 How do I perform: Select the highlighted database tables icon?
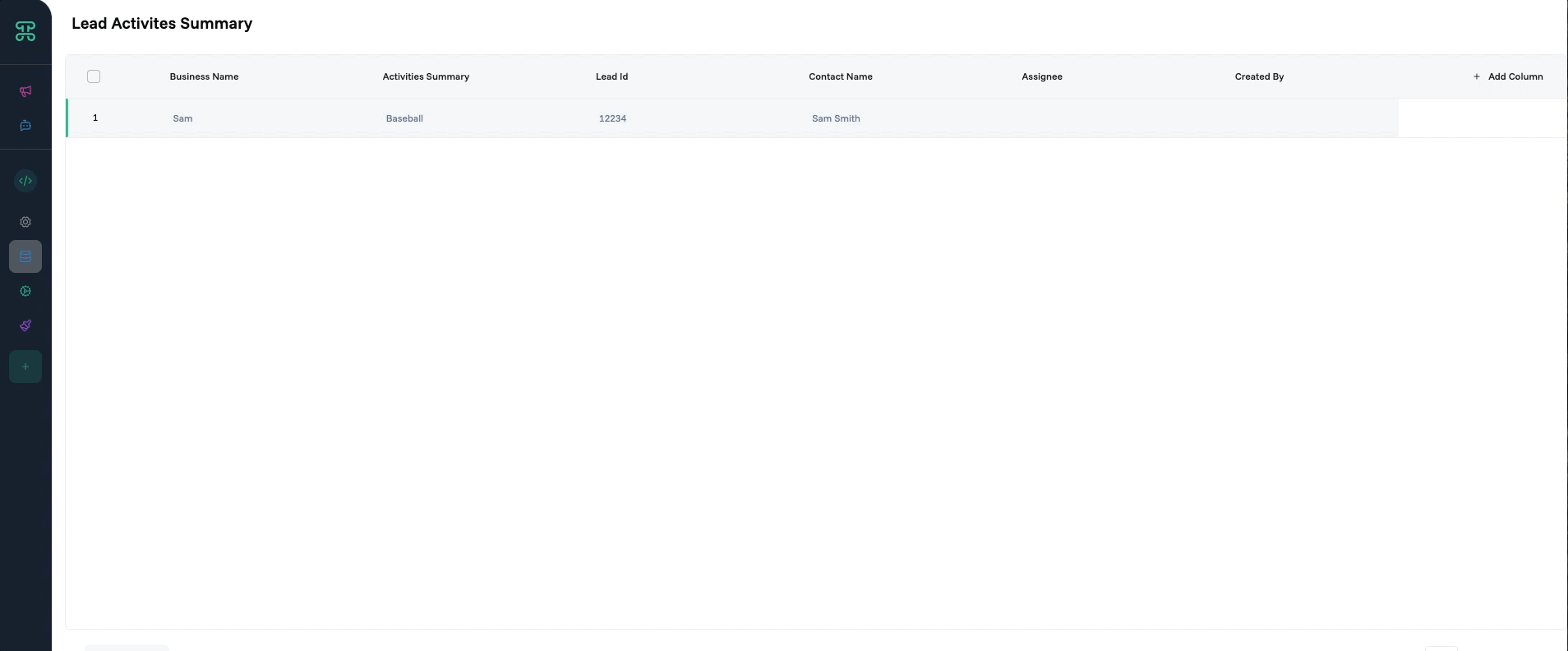click(x=25, y=256)
